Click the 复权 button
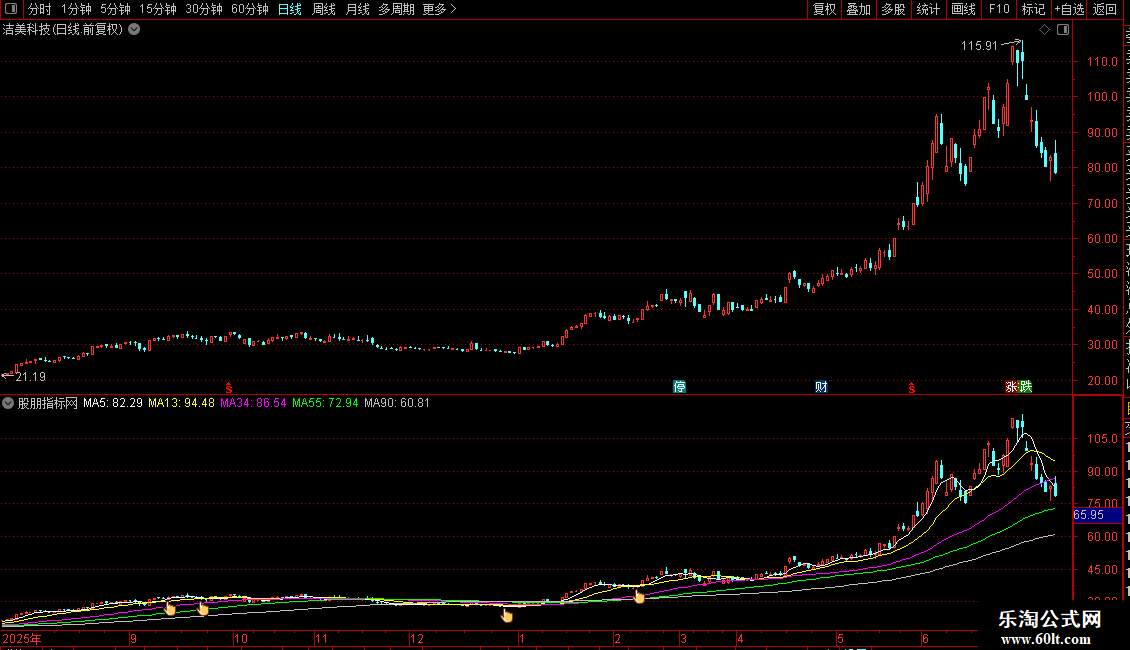 coord(824,9)
